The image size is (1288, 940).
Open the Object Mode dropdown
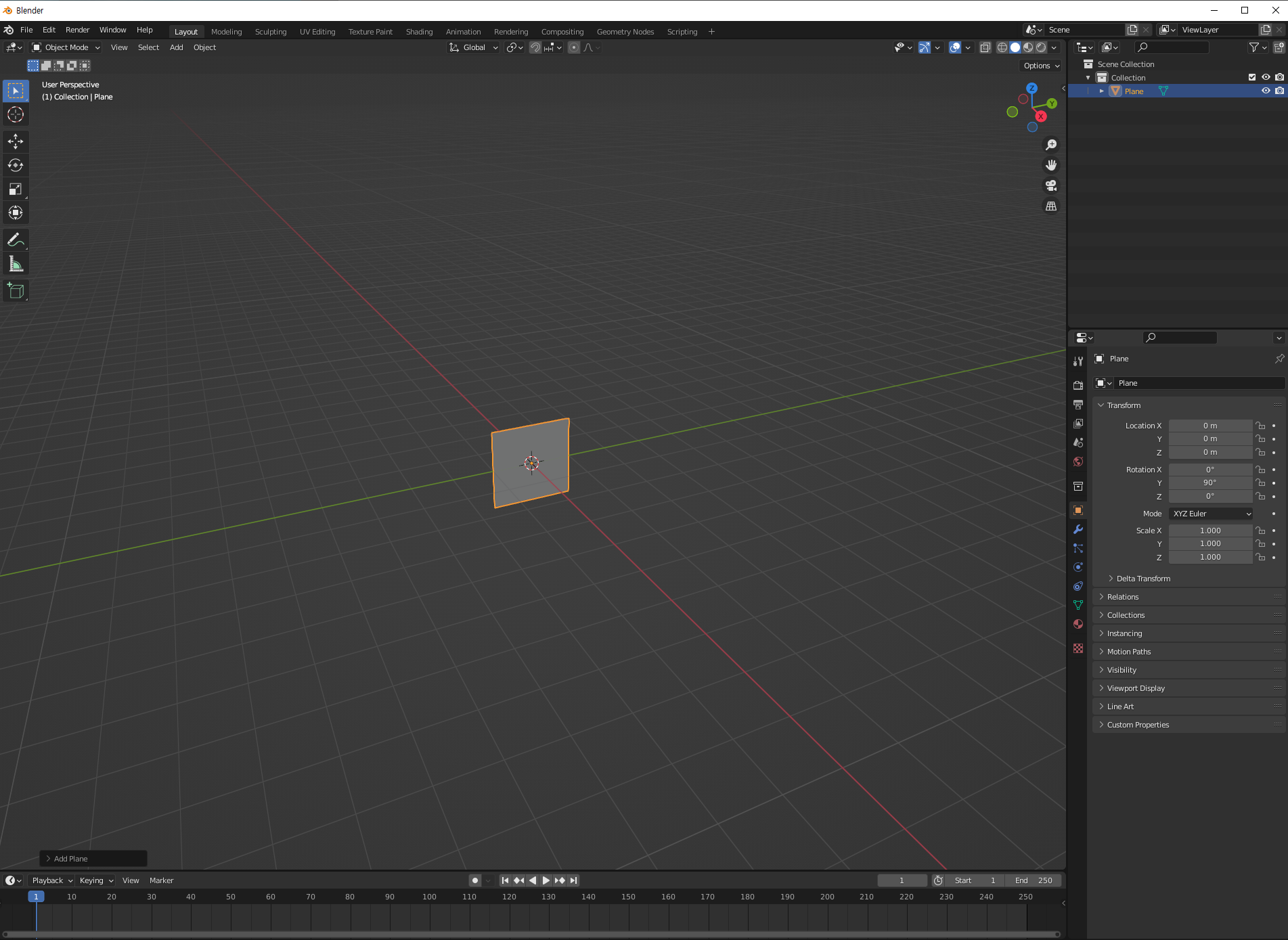pos(66,47)
